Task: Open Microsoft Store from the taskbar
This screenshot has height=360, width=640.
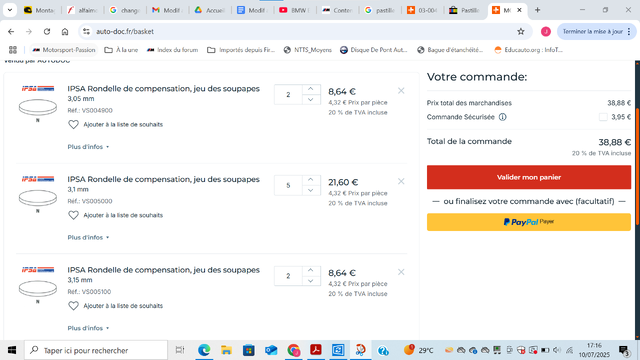Action: pyautogui.click(x=249, y=350)
